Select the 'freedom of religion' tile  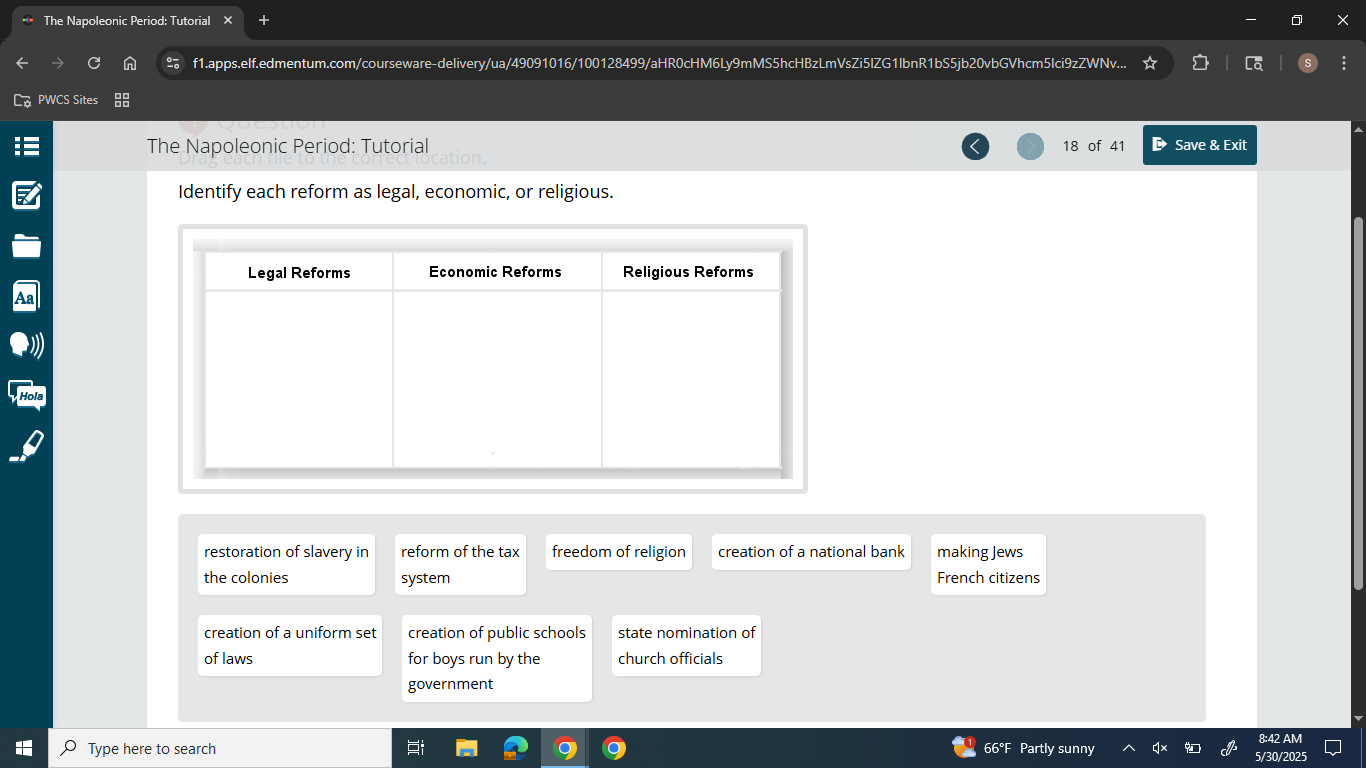coord(619,552)
